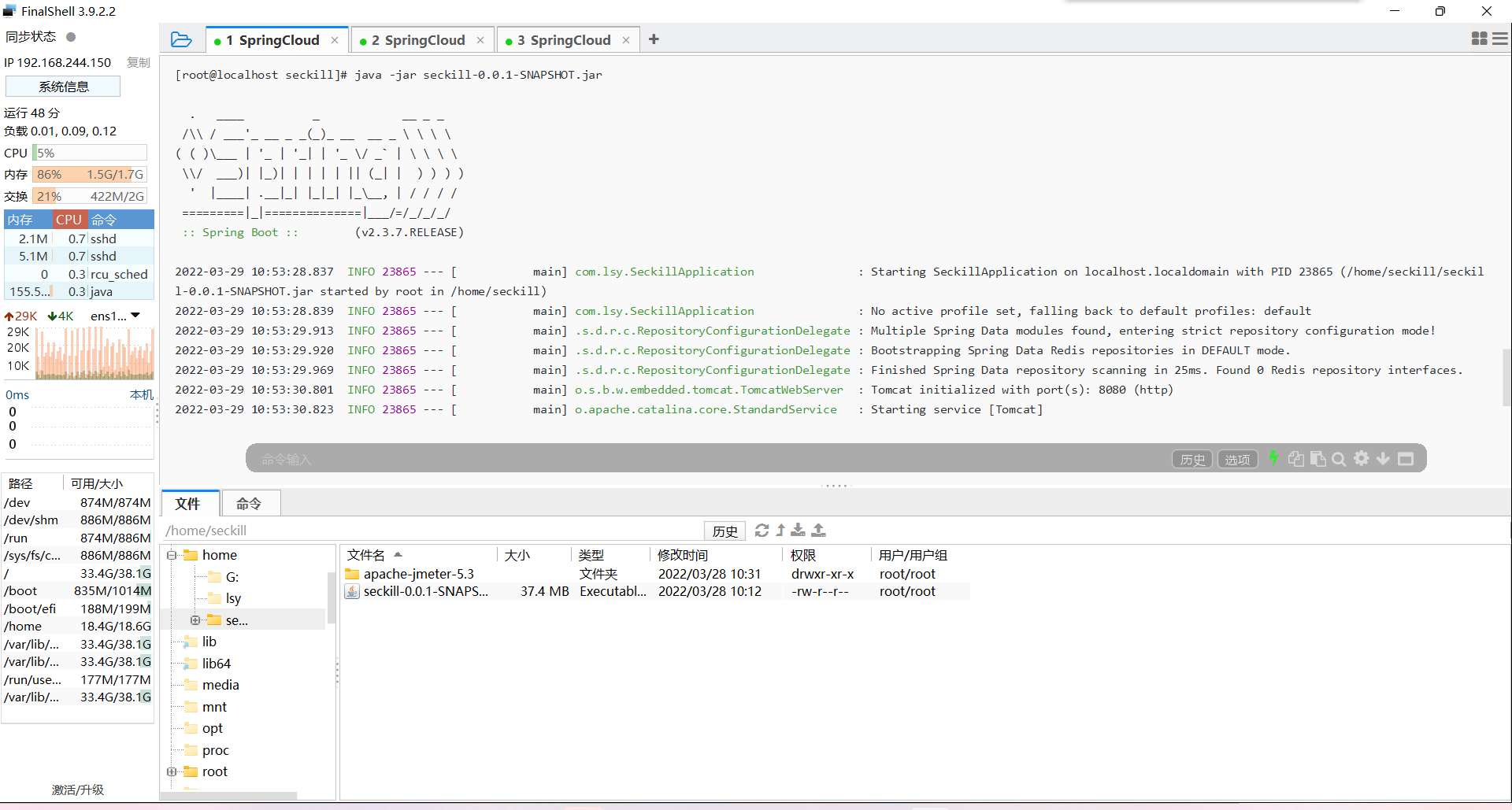Open command 历史 in the terminal input bar
Image resolution: width=1512 pixels, height=810 pixels.
[1192, 460]
